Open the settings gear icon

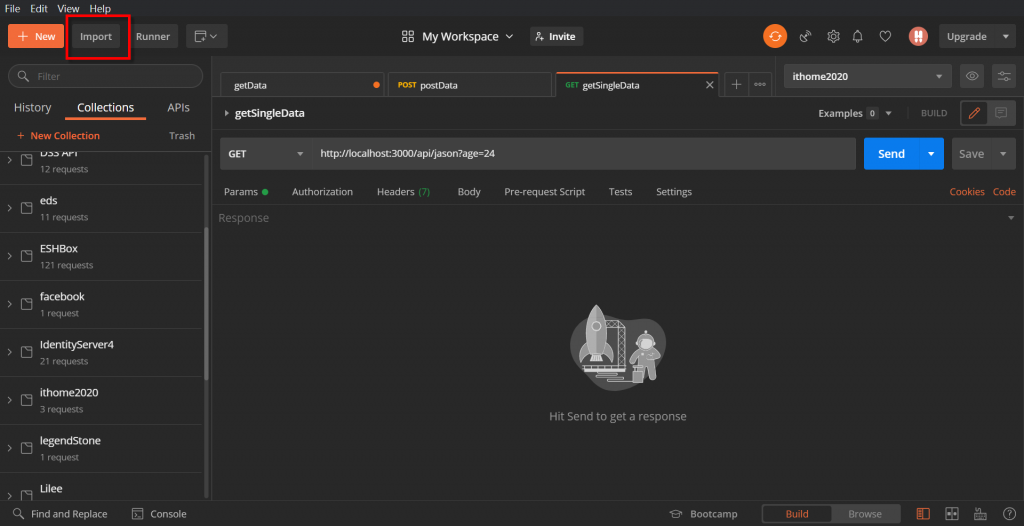coord(833,37)
